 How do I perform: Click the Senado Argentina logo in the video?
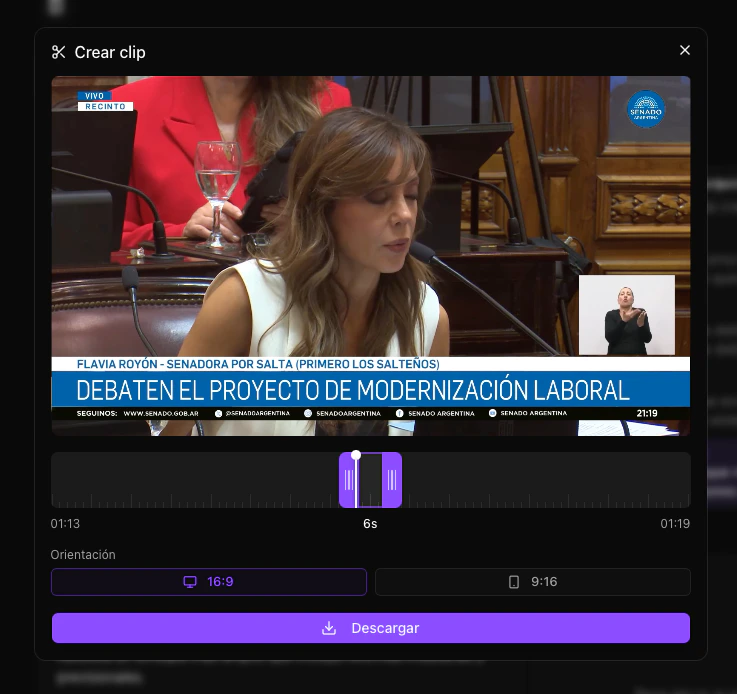[646, 109]
